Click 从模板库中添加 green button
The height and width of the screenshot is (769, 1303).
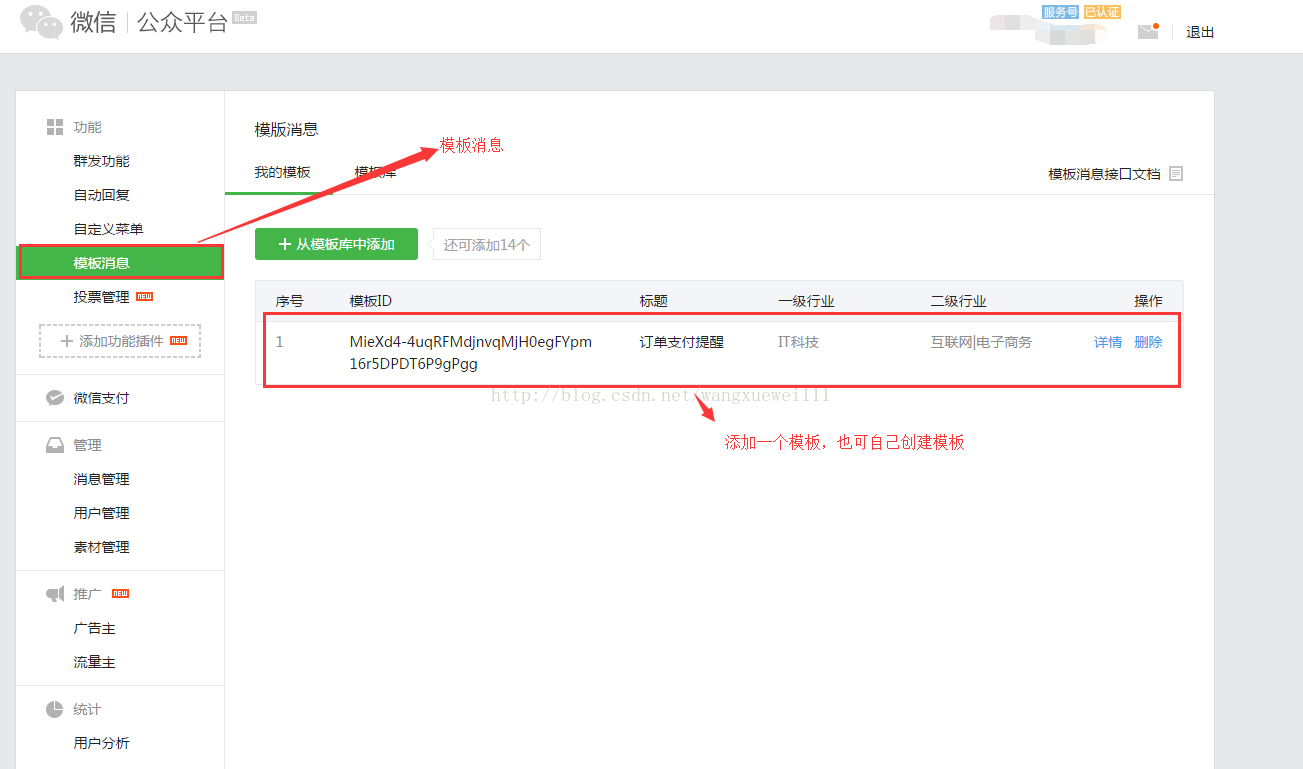point(336,244)
